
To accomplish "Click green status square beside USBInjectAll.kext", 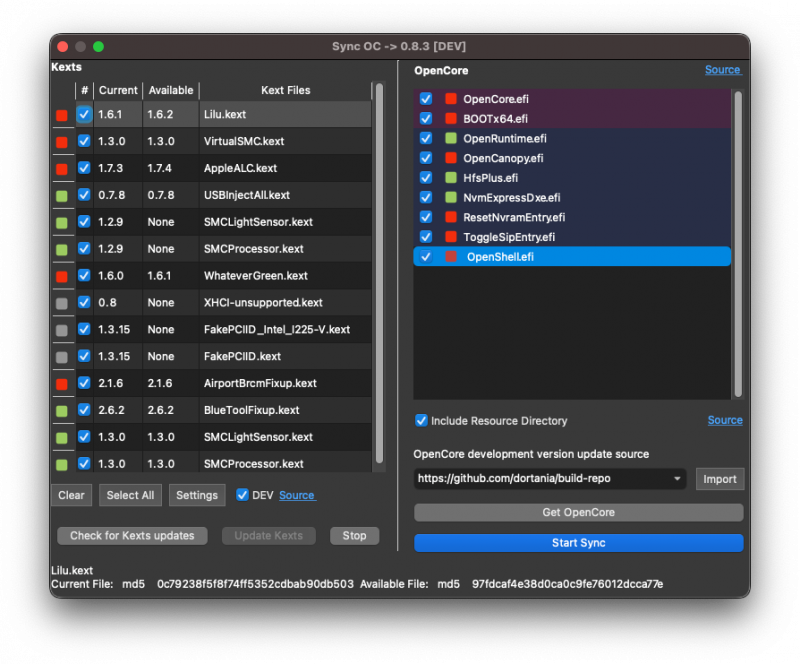I will click(62, 196).
